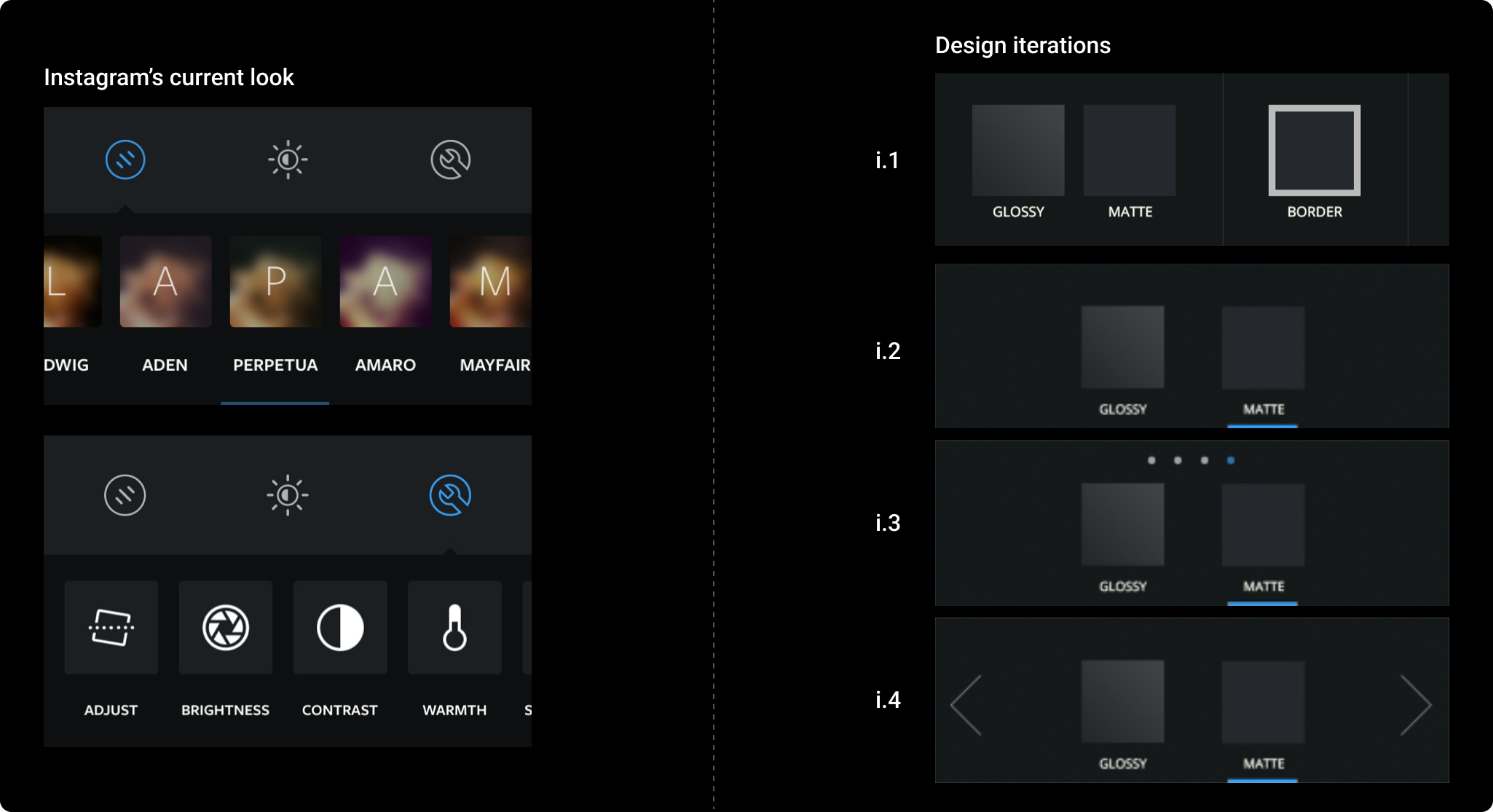1493x812 pixels.
Task: Select the highlighted blue wrench icon in lower panel
Action: point(450,495)
